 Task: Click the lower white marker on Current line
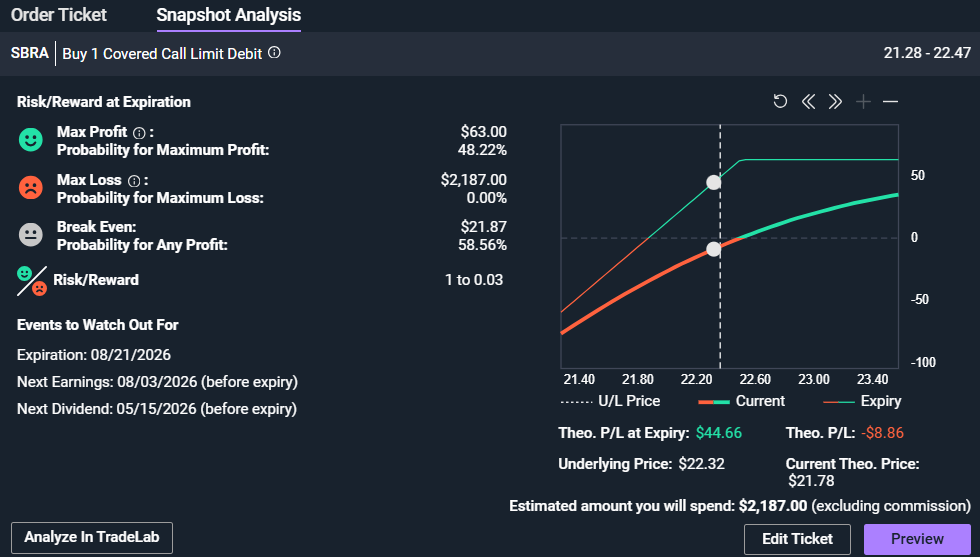pos(713,249)
